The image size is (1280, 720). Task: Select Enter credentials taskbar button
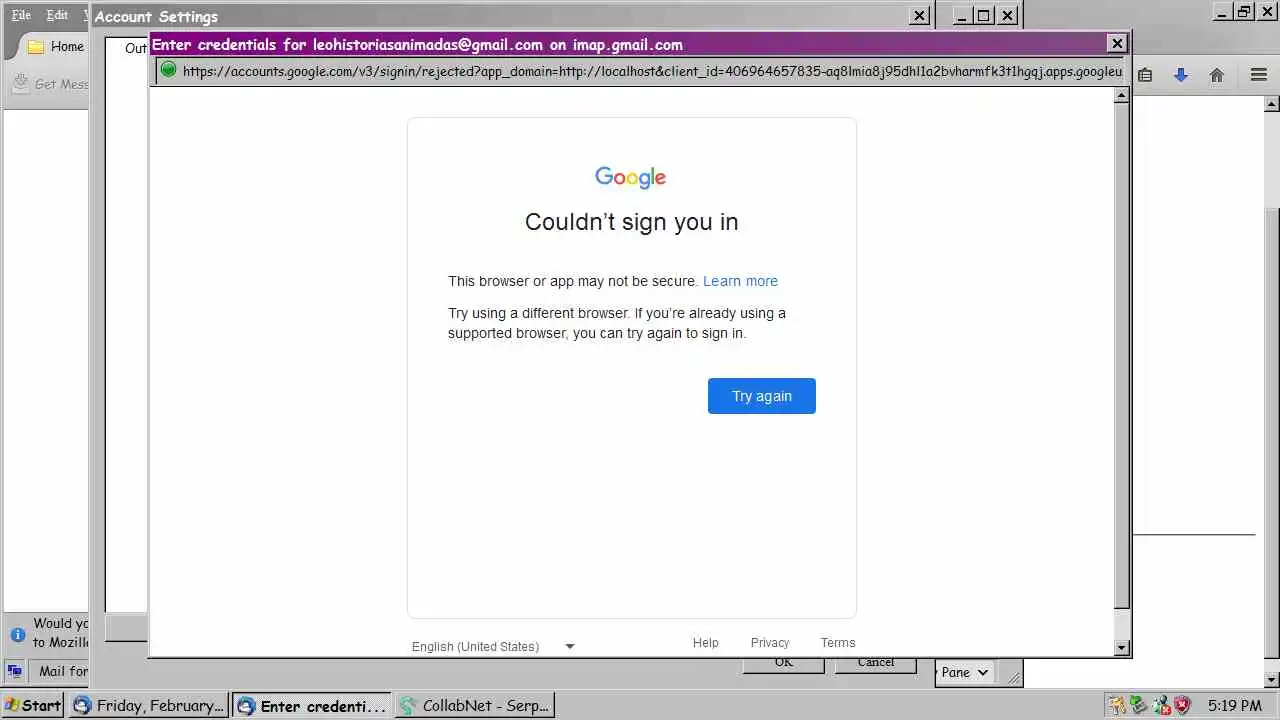(311, 705)
